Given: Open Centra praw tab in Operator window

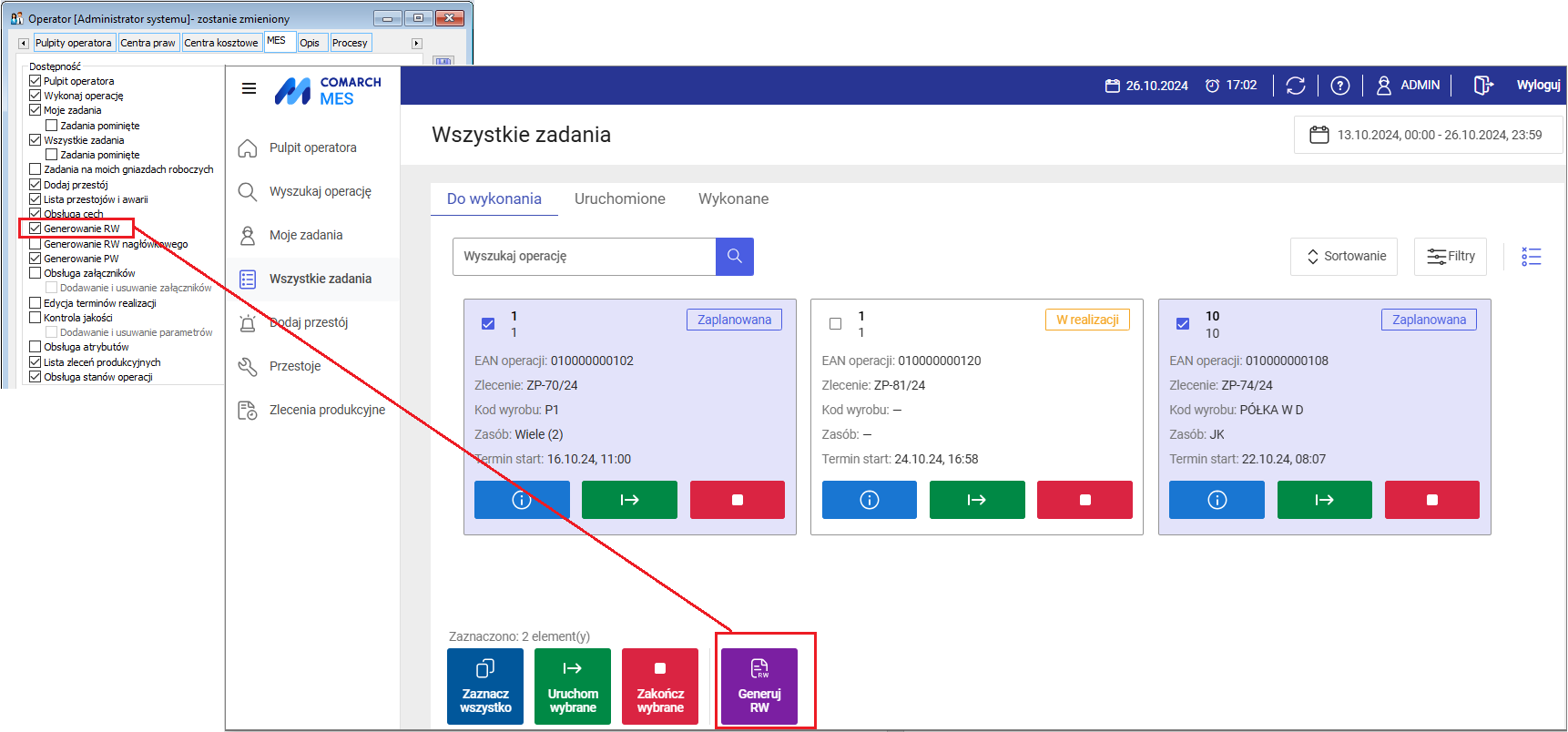Looking at the screenshot, I should tap(148, 43).
